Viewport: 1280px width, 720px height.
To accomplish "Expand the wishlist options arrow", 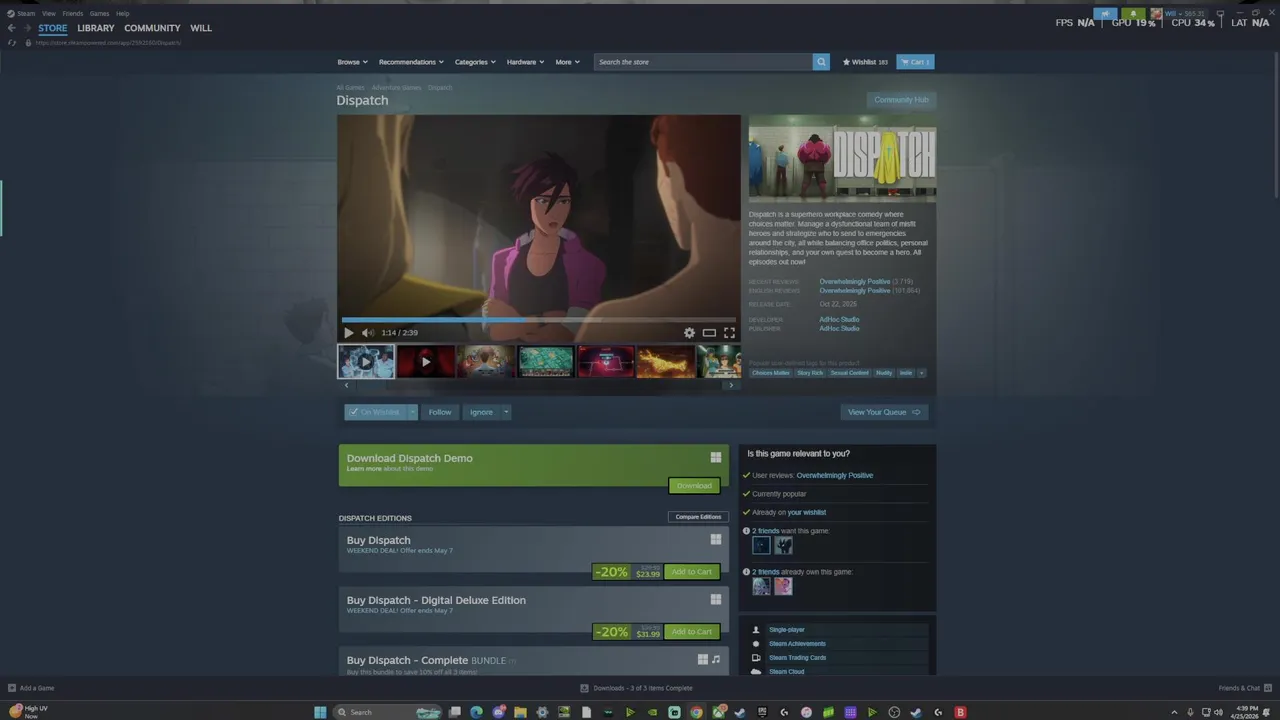I will (x=413, y=412).
